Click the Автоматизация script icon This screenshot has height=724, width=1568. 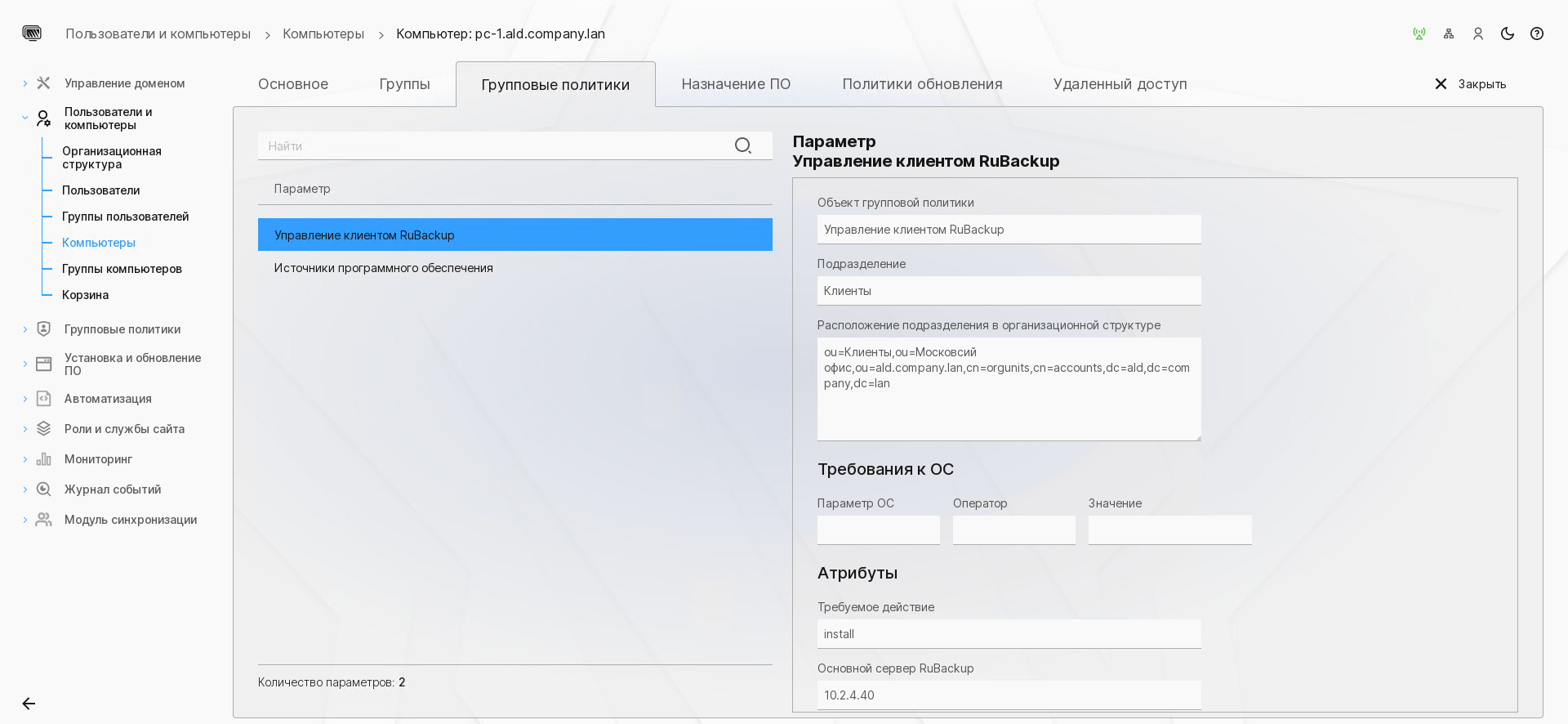44,399
